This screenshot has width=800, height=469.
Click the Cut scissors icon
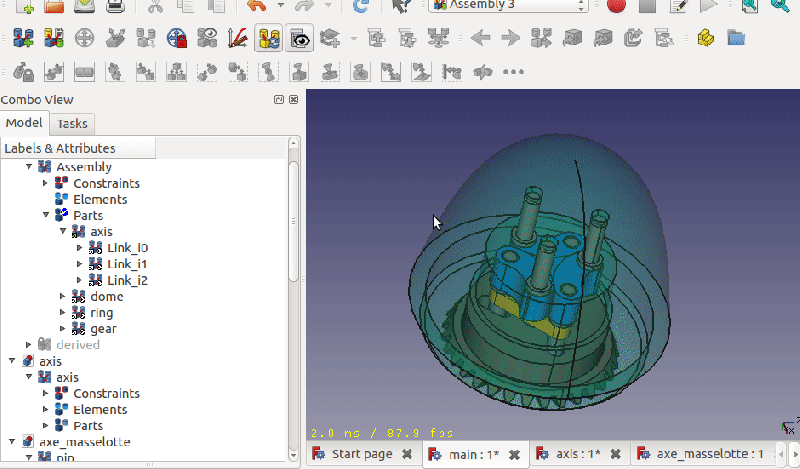tap(155, 6)
